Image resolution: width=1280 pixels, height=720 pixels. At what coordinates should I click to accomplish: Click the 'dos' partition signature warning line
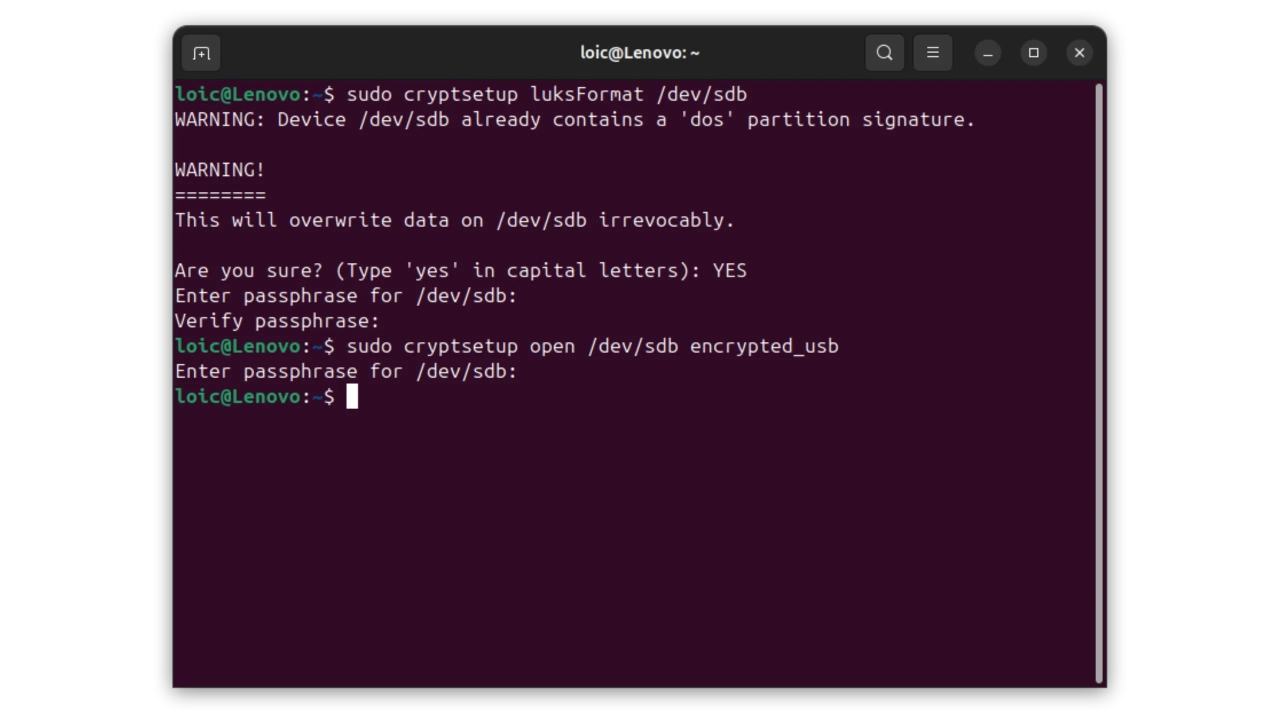(x=574, y=119)
